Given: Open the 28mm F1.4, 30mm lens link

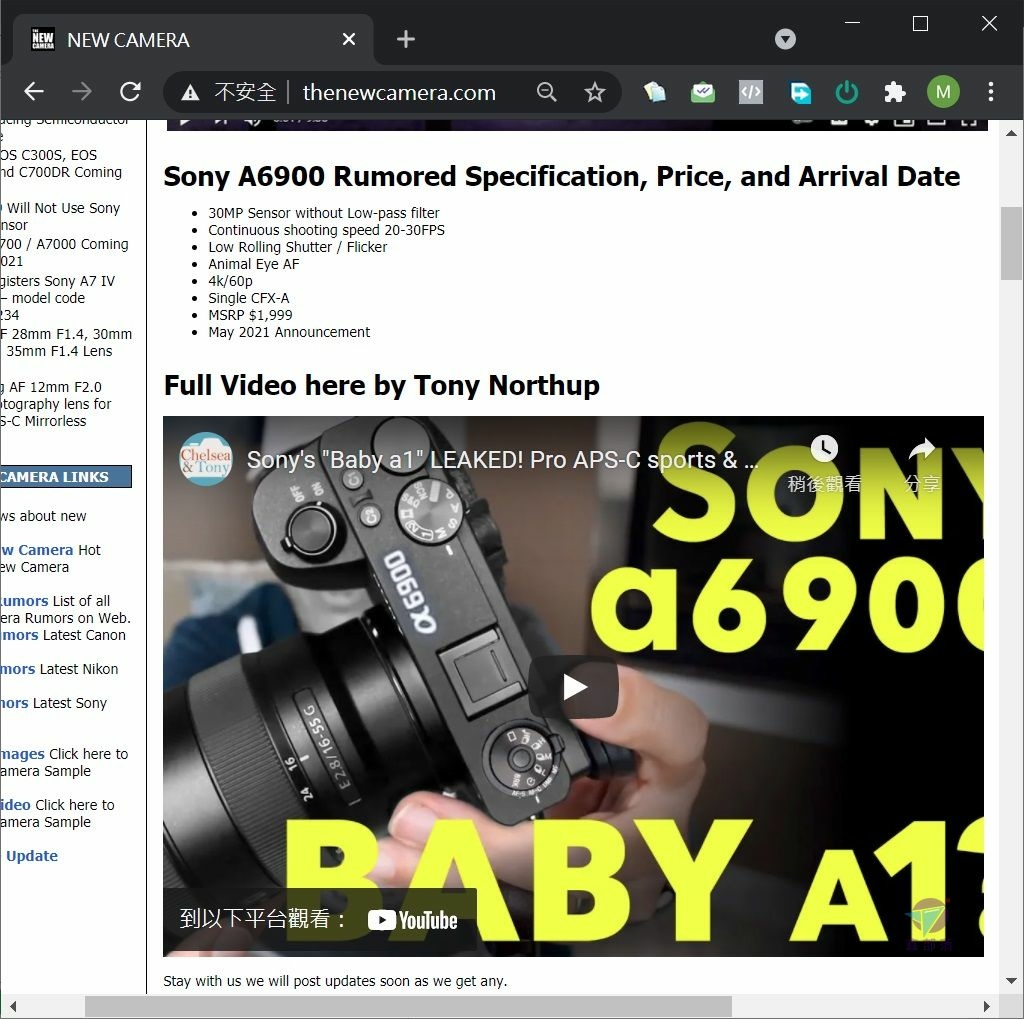Looking at the screenshot, I should [65, 342].
